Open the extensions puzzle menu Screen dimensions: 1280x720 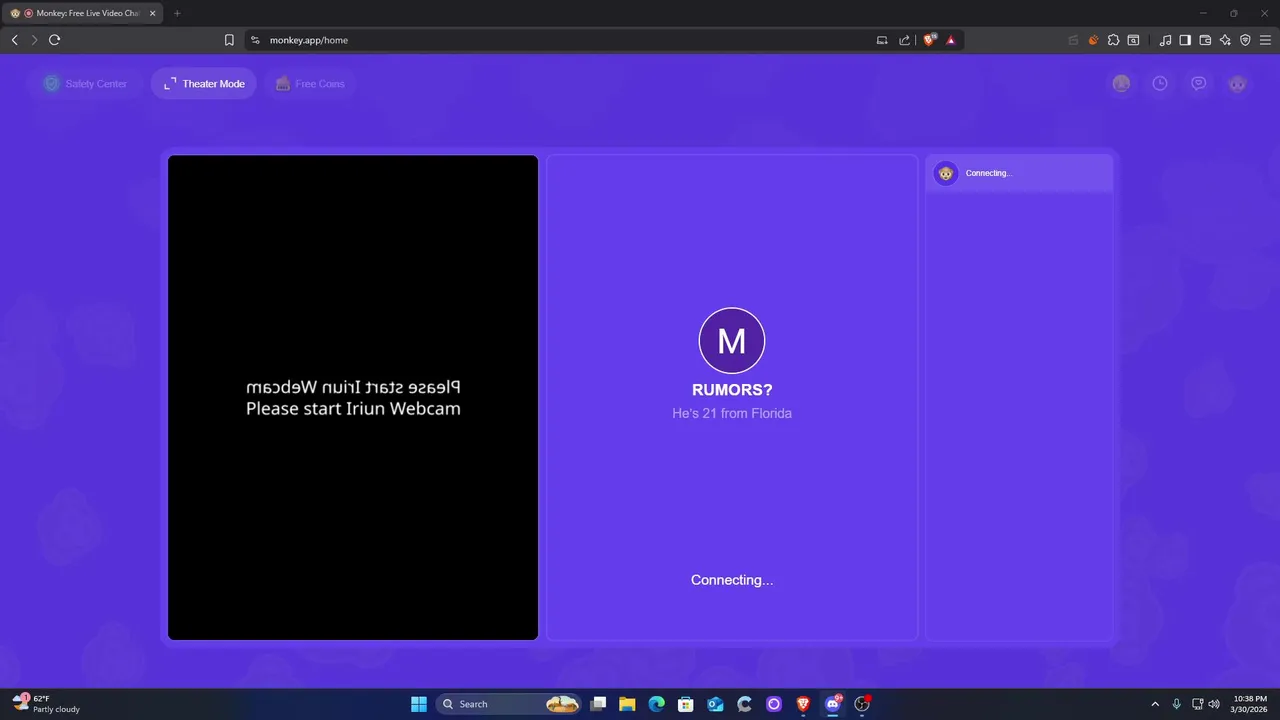[1113, 40]
